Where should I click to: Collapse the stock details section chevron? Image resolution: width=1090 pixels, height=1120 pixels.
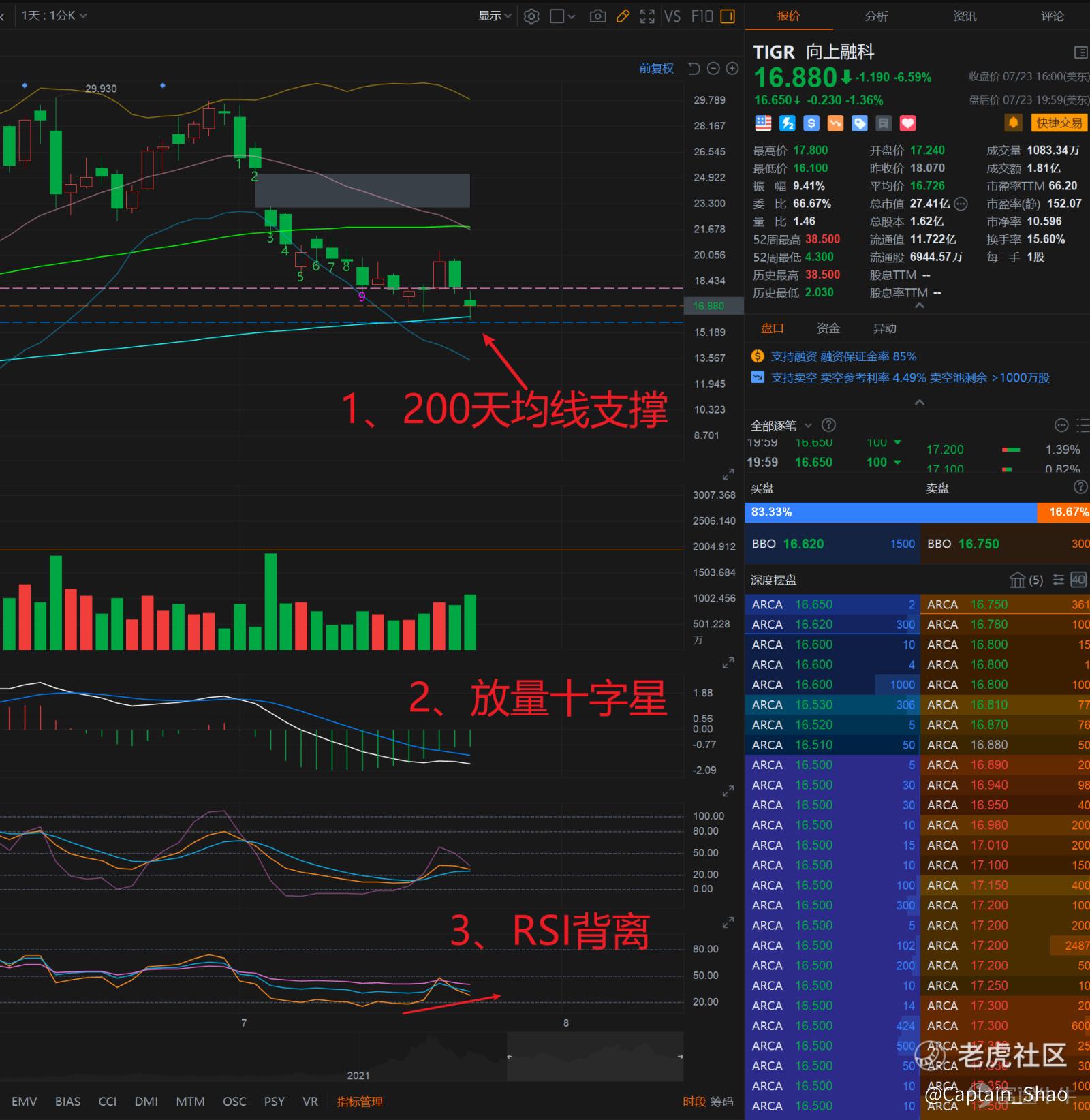[x=919, y=307]
